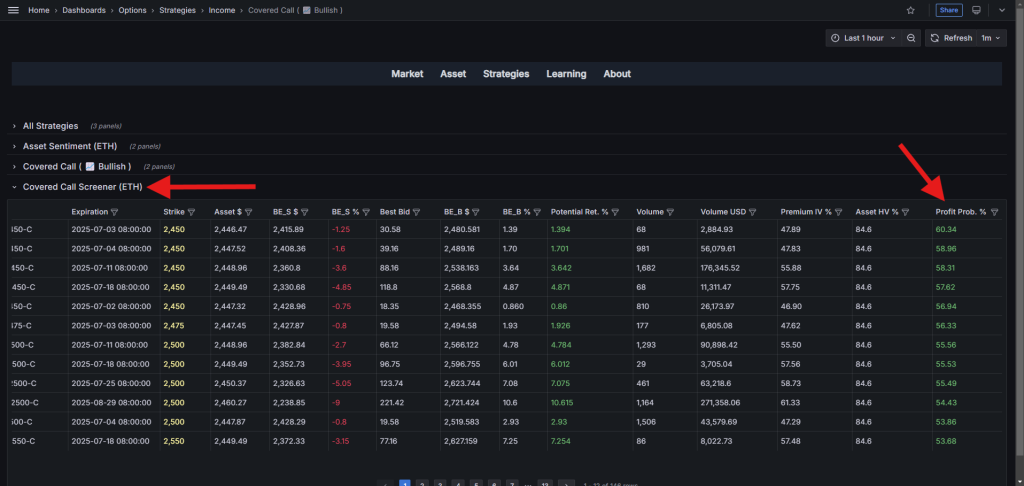The image size is (1024, 486).
Task: Open the hamburger navigation menu
Action: 13,10
